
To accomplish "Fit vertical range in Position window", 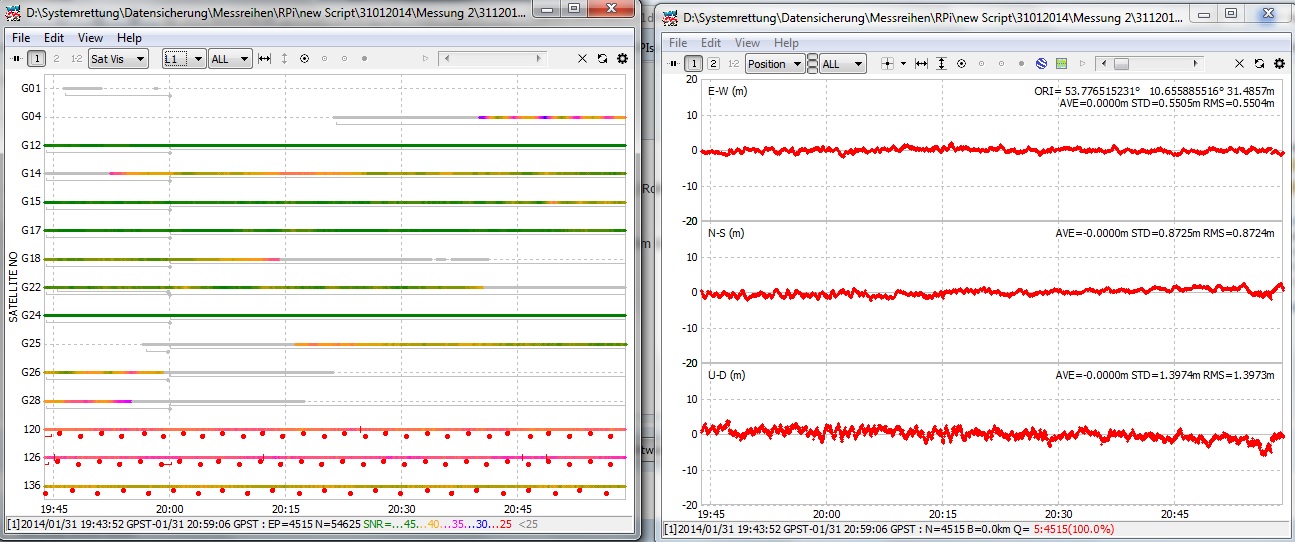I will click(941, 64).
